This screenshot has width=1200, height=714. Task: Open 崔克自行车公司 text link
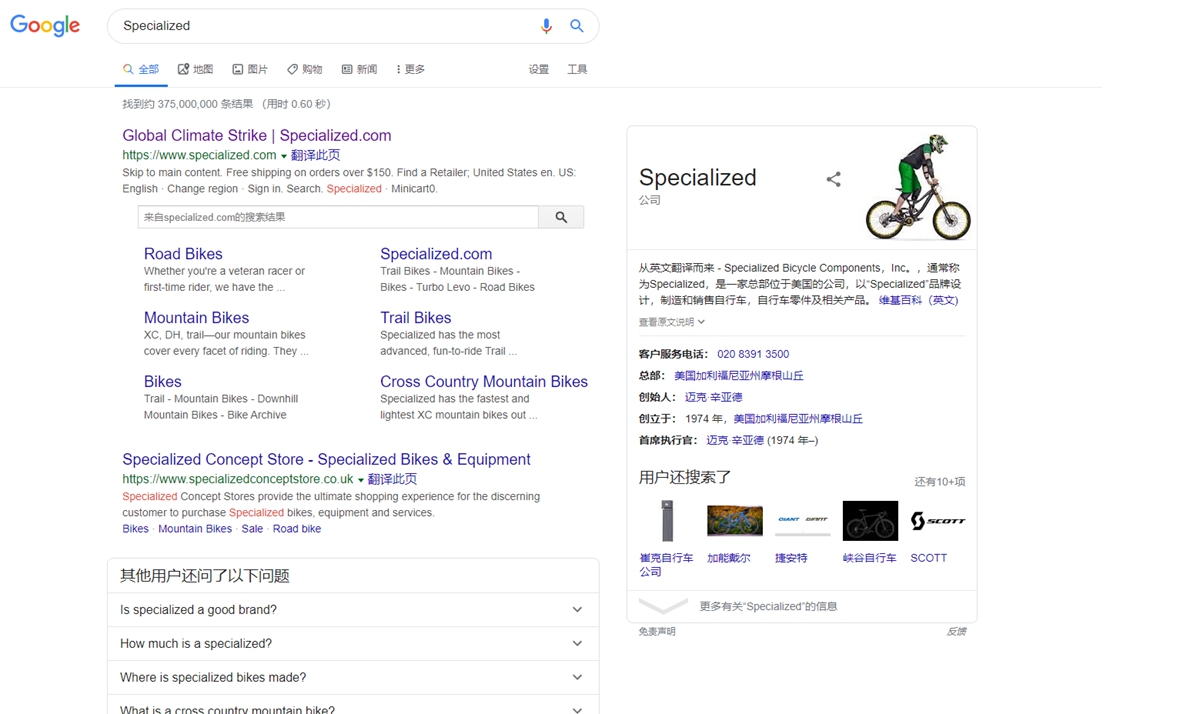coord(666,565)
